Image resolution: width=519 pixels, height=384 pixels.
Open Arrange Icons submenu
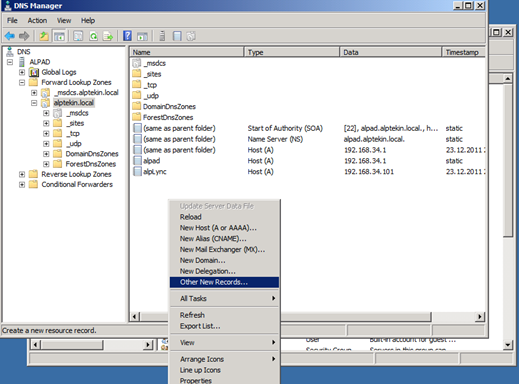tap(224, 359)
